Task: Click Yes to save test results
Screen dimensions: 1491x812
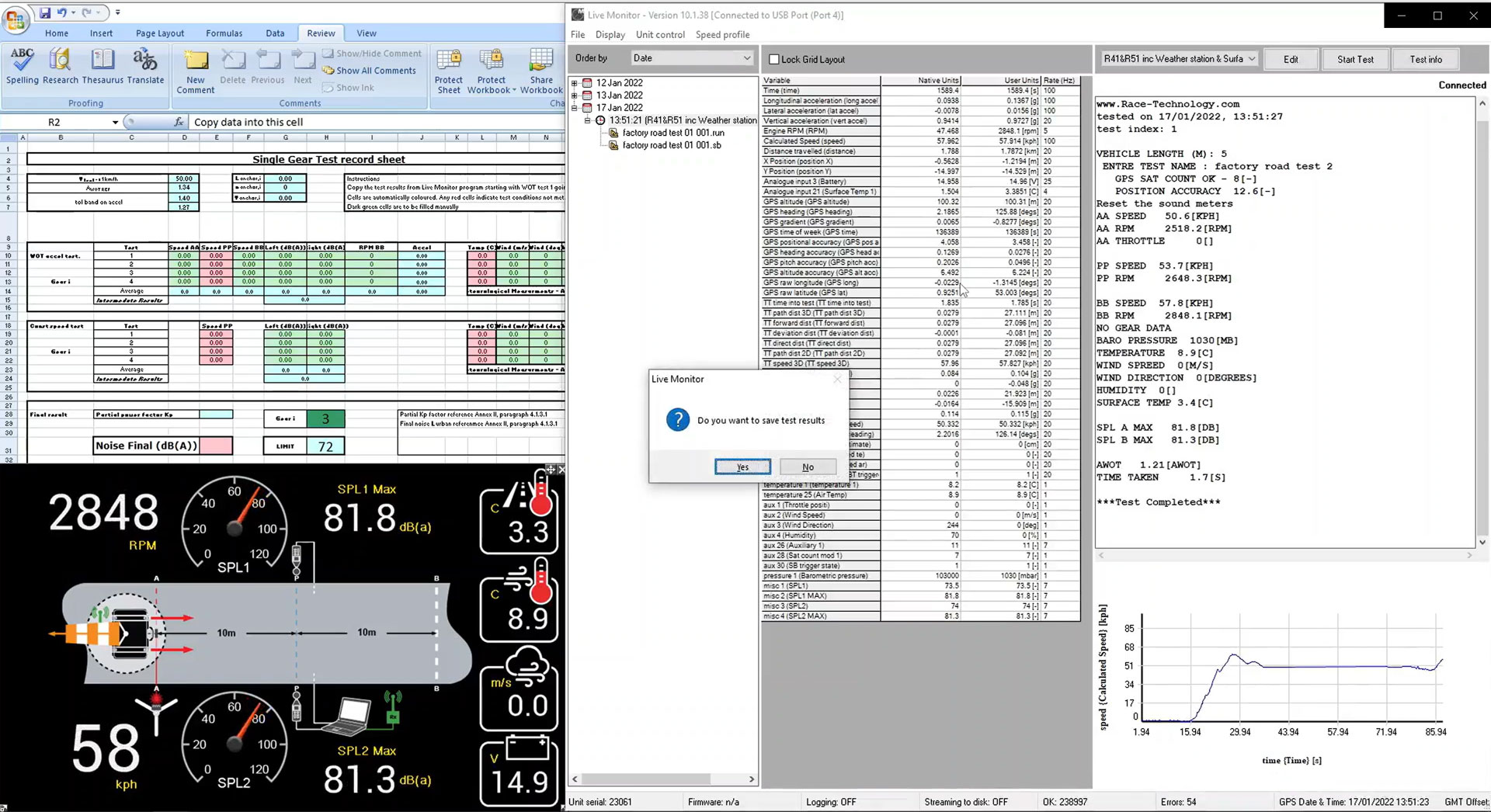Action: (x=742, y=467)
